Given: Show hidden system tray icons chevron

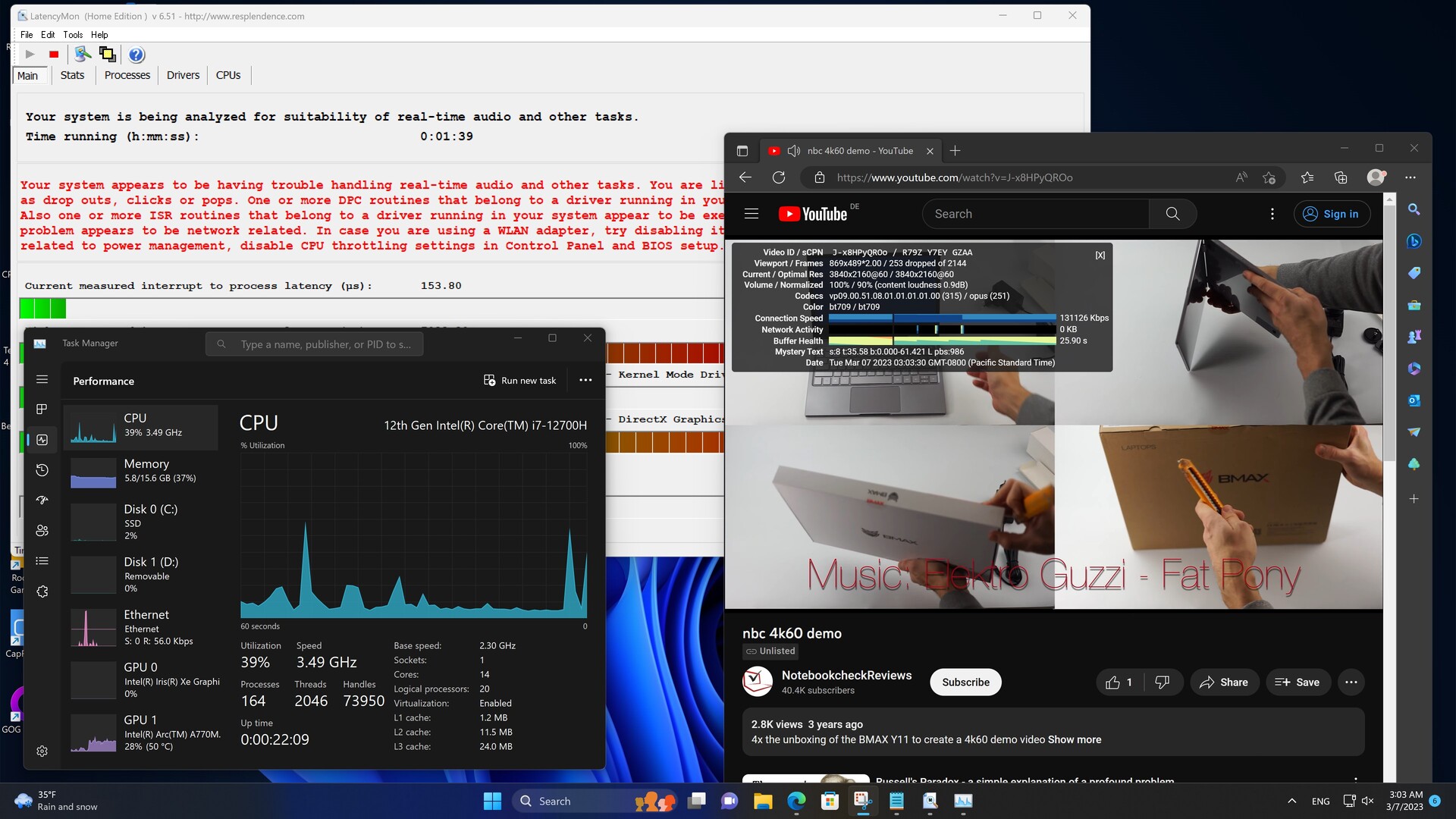Looking at the screenshot, I should click(1291, 801).
